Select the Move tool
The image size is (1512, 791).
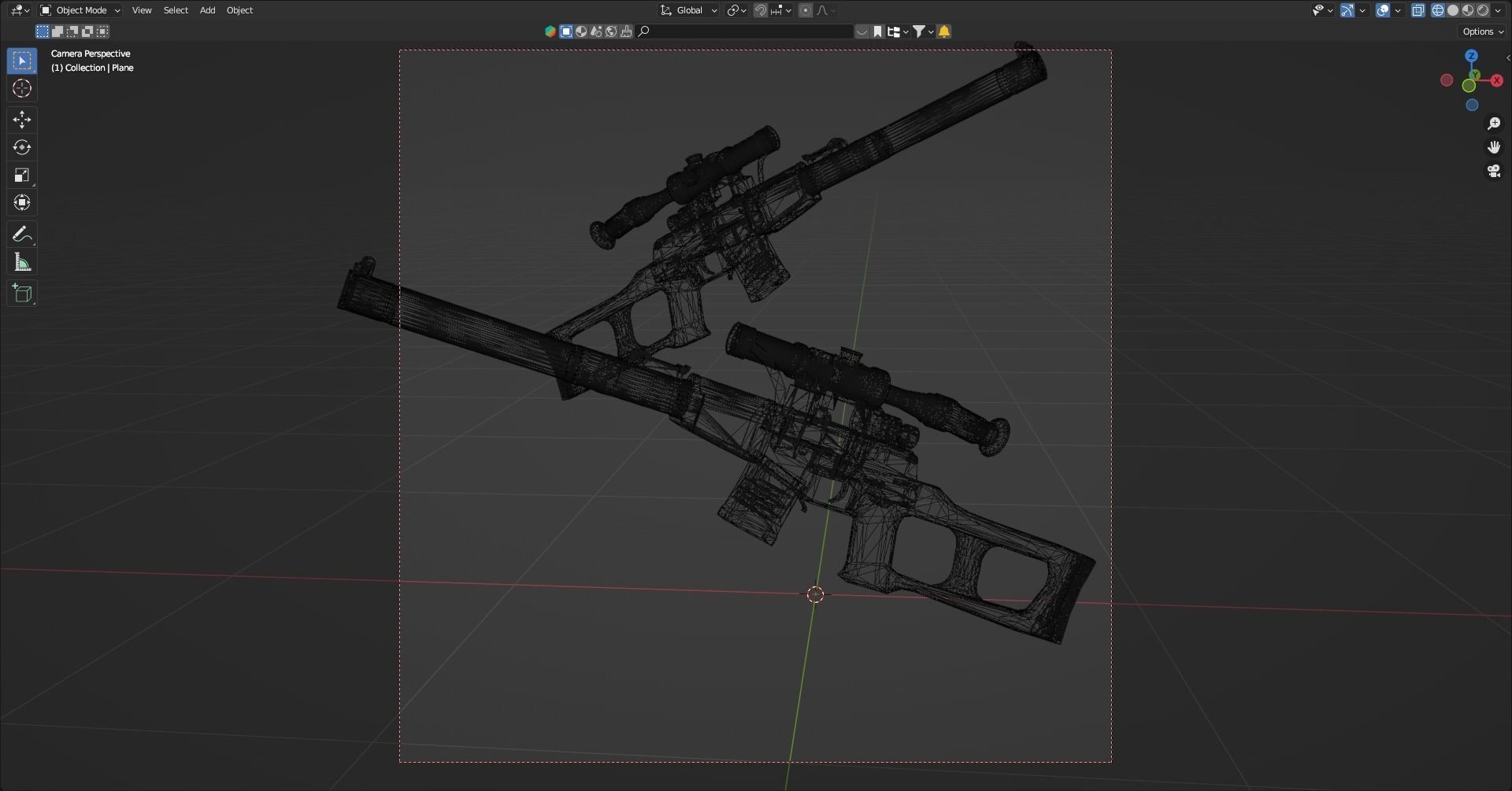(x=22, y=119)
